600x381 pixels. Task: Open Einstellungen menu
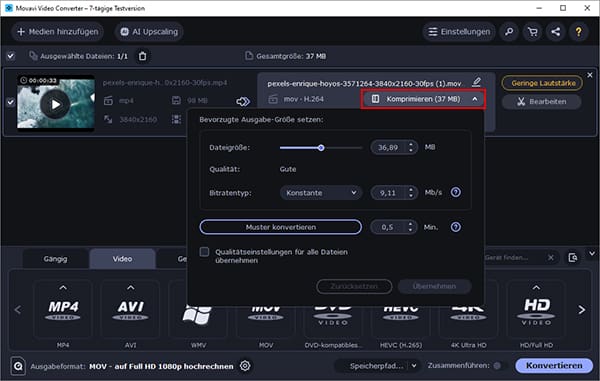pos(459,32)
